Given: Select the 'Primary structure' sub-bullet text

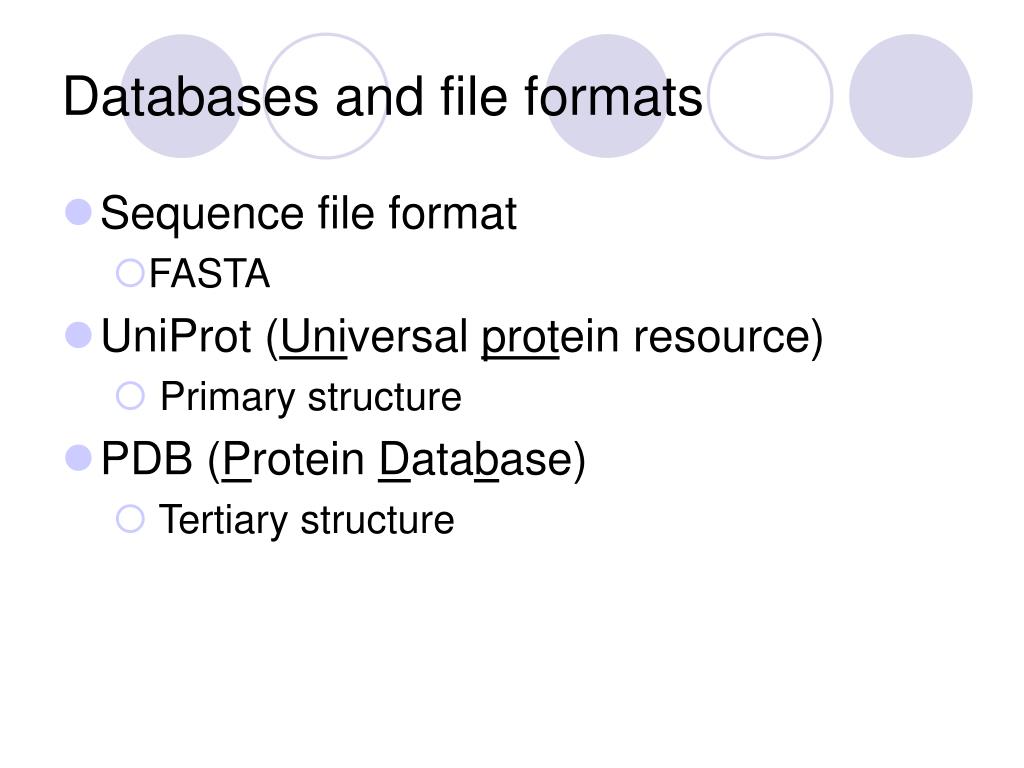Looking at the screenshot, I should pyautogui.click(x=311, y=398).
